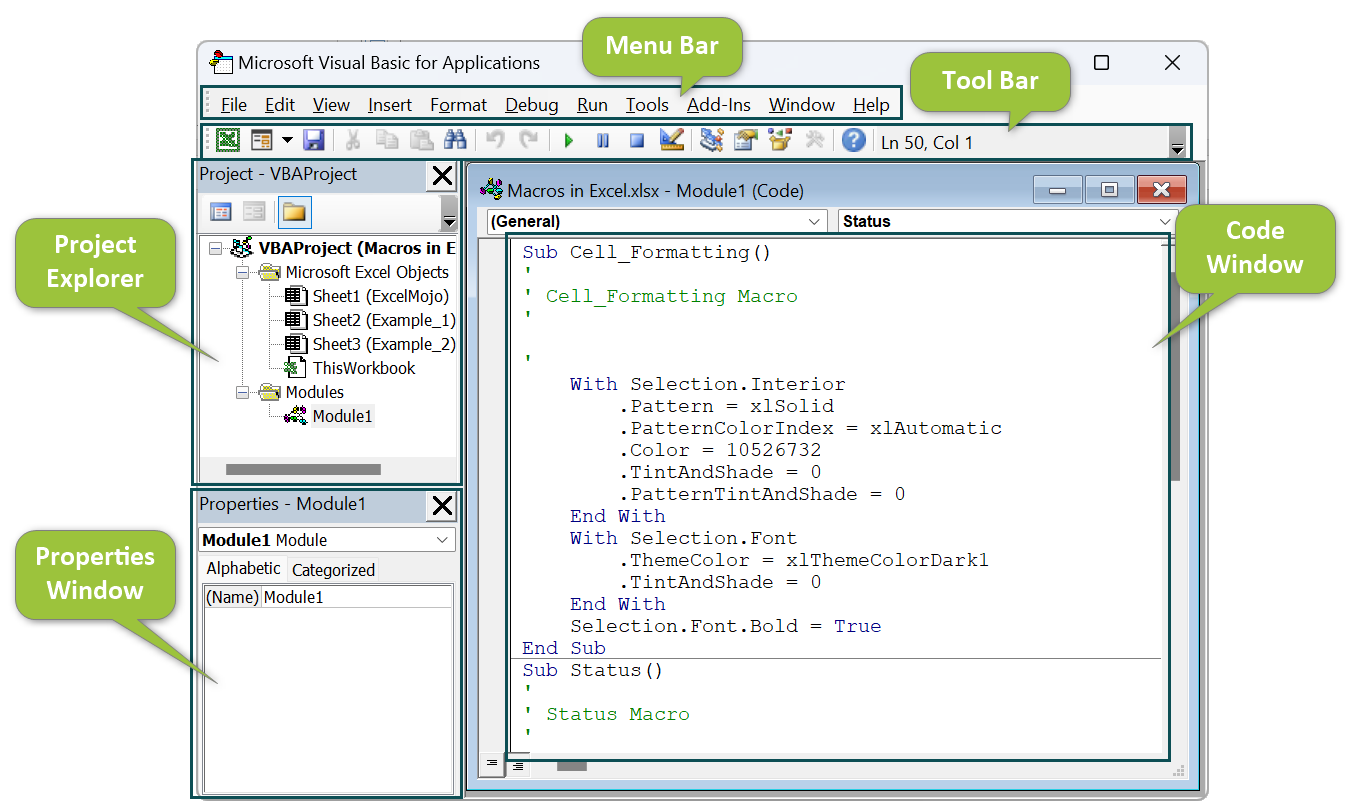The image size is (1352, 811).
Task: Click the Copy icon in toolbar
Action: pyautogui.click(x=386, y=141)
